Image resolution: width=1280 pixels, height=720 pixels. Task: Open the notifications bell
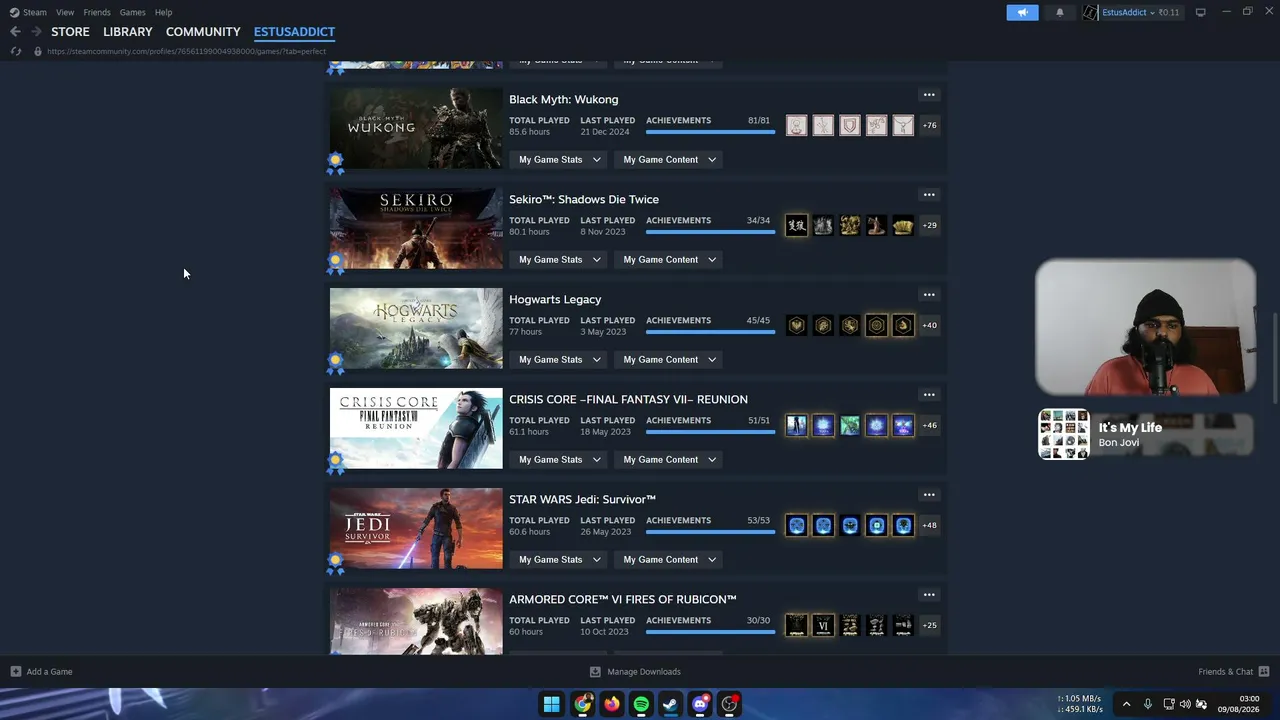[1060, 12]
